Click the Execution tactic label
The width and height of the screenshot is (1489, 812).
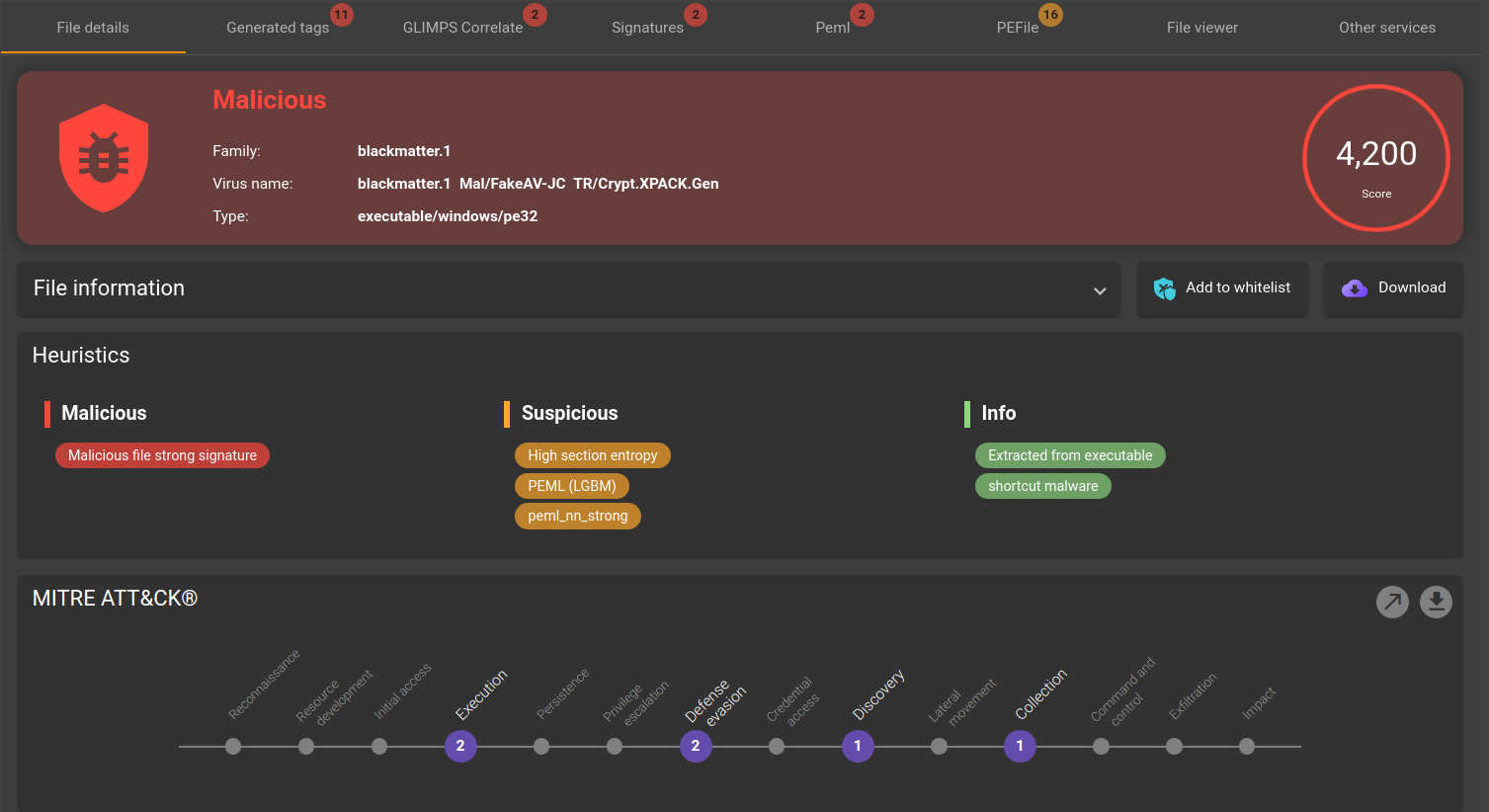coord(481,694)
